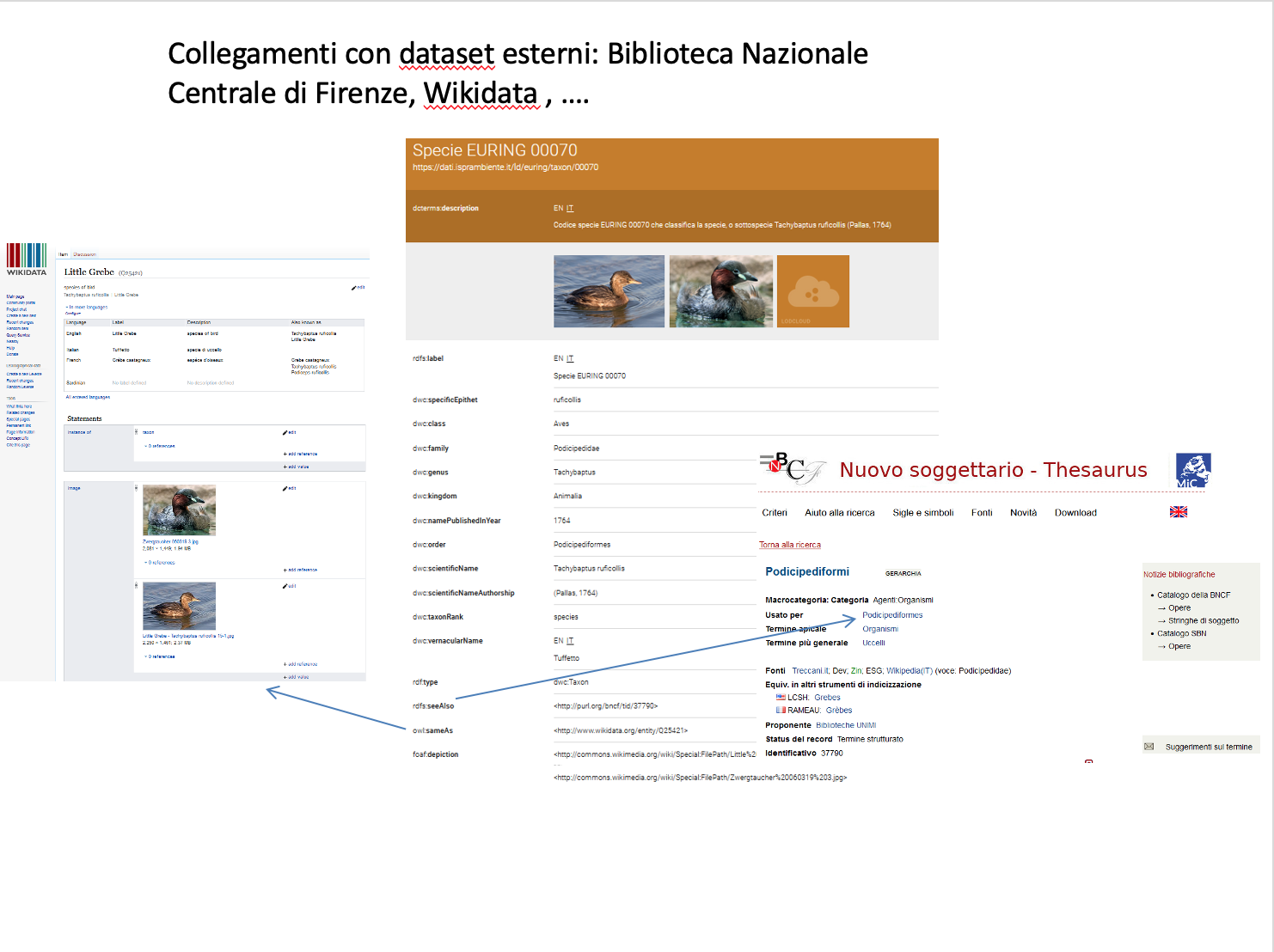The width and height of the screenshot is (1274, 952).
Task: Click envelope icon beside Suggerimenti sul termine
Action: (1148, 747)
